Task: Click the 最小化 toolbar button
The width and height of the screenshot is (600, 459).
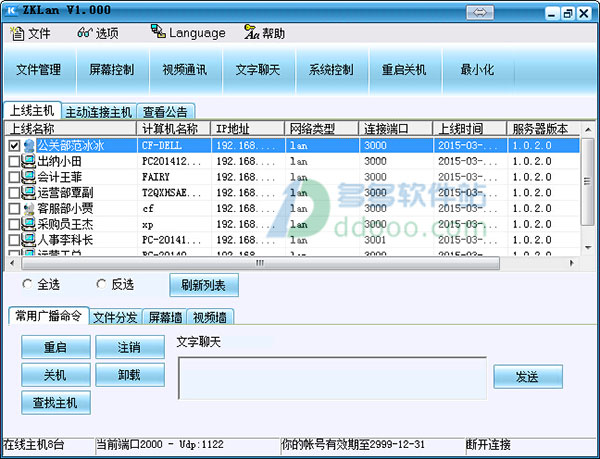Action: pos(477,70)
